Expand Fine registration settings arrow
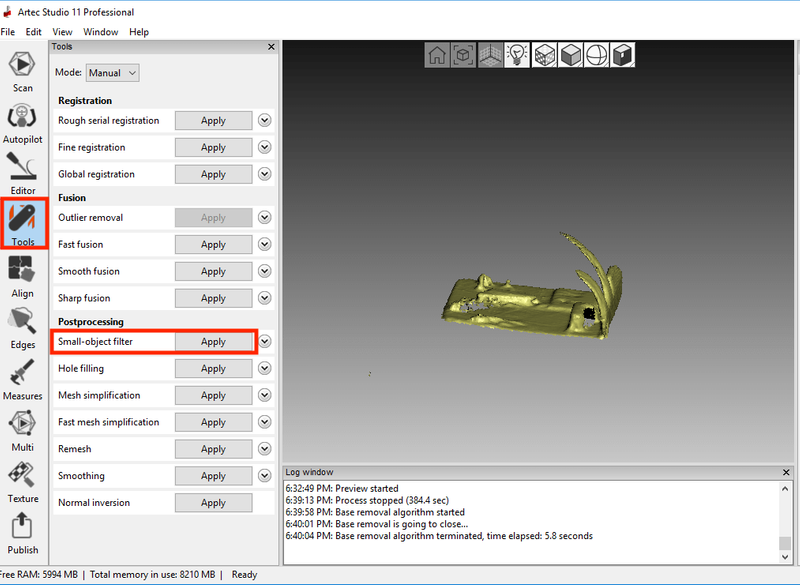Viewport: 800px width, 585px height. [265, 147]
